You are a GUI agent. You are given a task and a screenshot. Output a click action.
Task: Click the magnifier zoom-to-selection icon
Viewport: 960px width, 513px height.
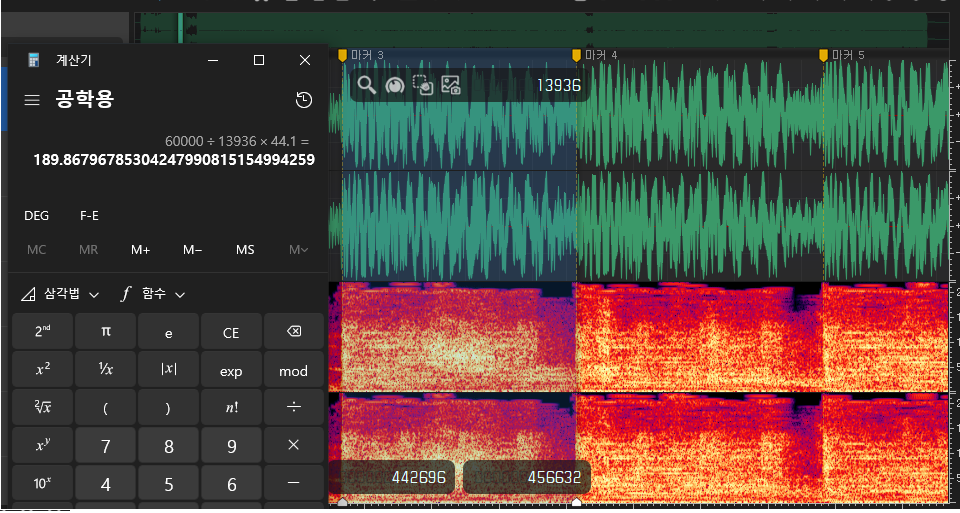click(367, 85)
